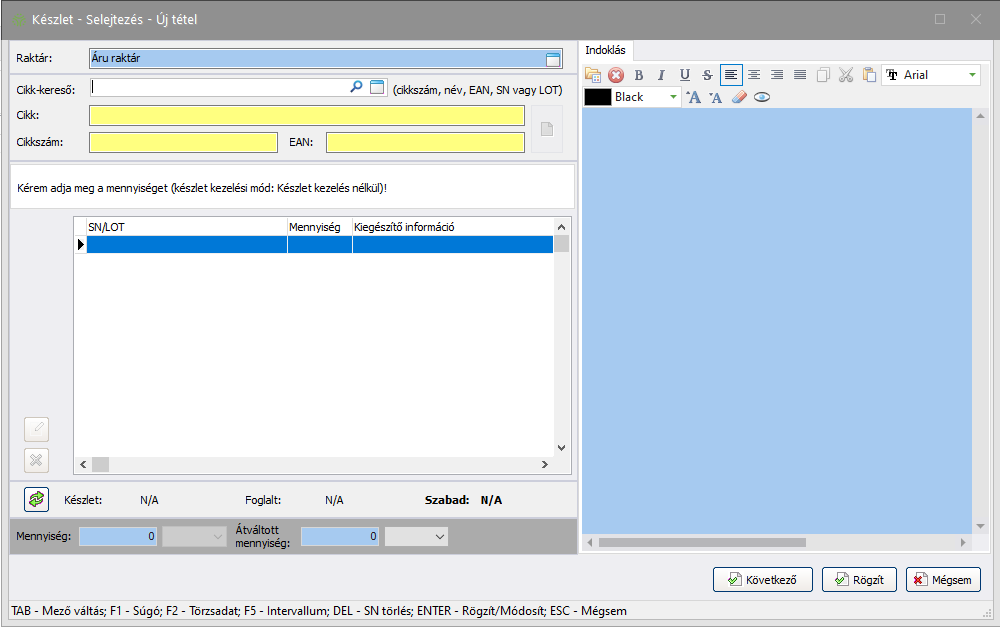Toggle bold formatting in Indoklás editor
Screen dimensions: 1000x628
pyautogui.click(x=639, y=75)
